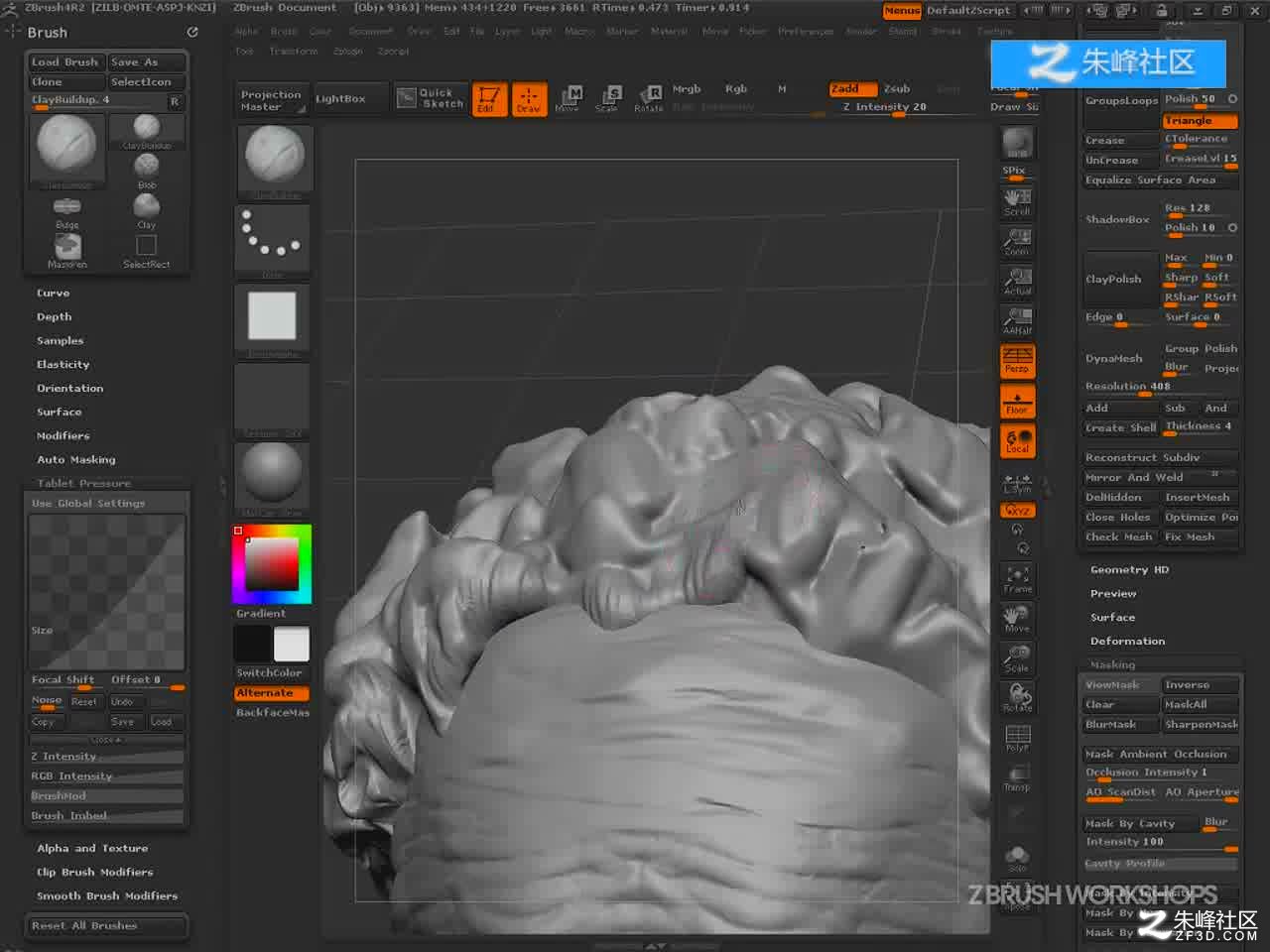Toggle XYZ rotation mode

point(1017,511)
